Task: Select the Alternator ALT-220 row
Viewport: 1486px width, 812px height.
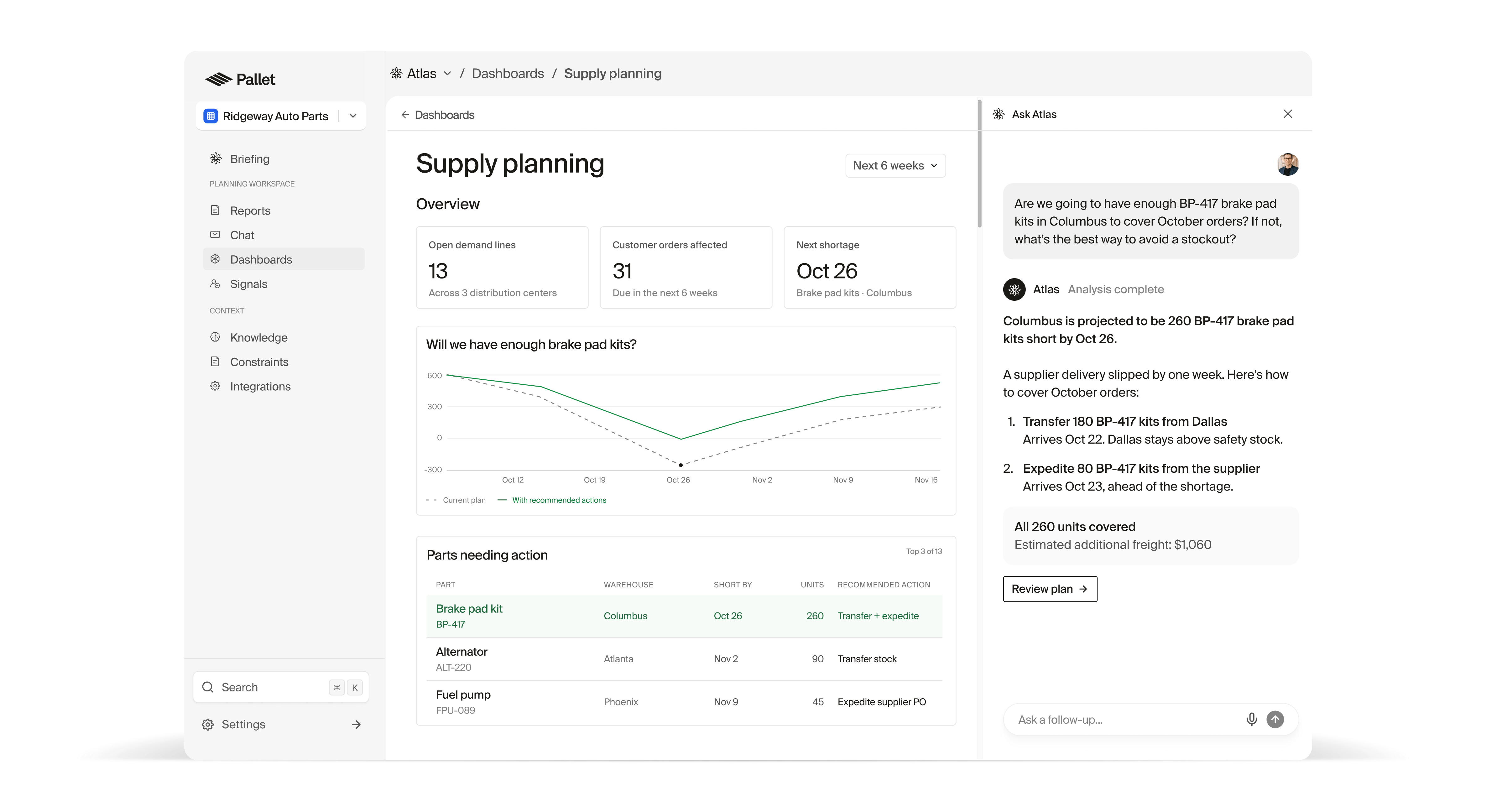Action: coord(684,659)
